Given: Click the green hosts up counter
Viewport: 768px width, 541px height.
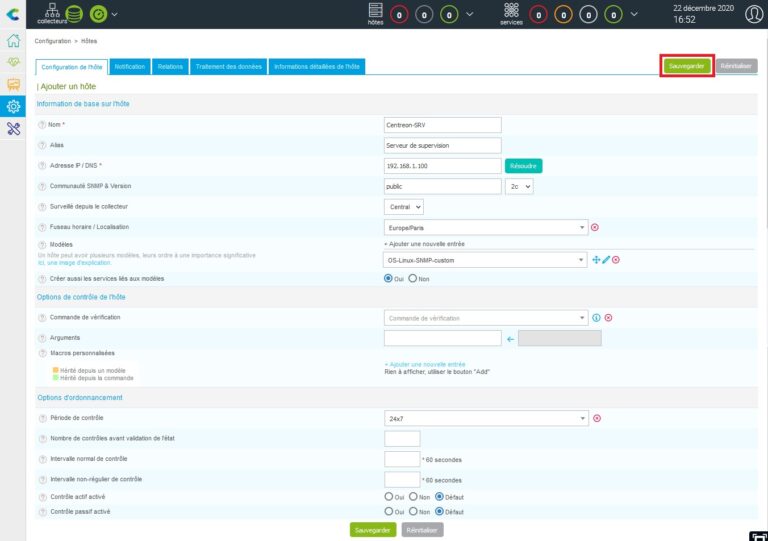Looking at the screenshot, I should 449,15.
